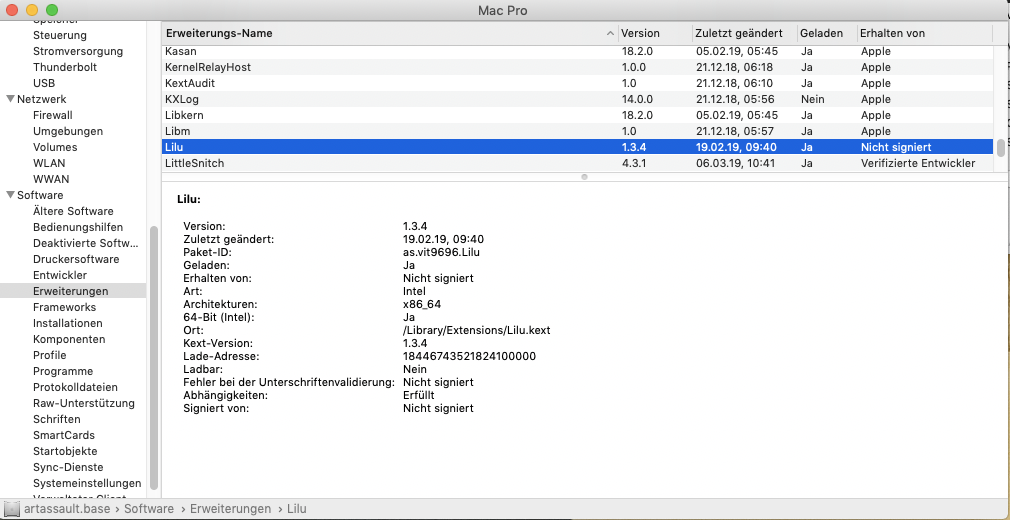The image size is (1010, 520).
Task: Select Komponenten in the sidebar
Action: tap(69, 339)
